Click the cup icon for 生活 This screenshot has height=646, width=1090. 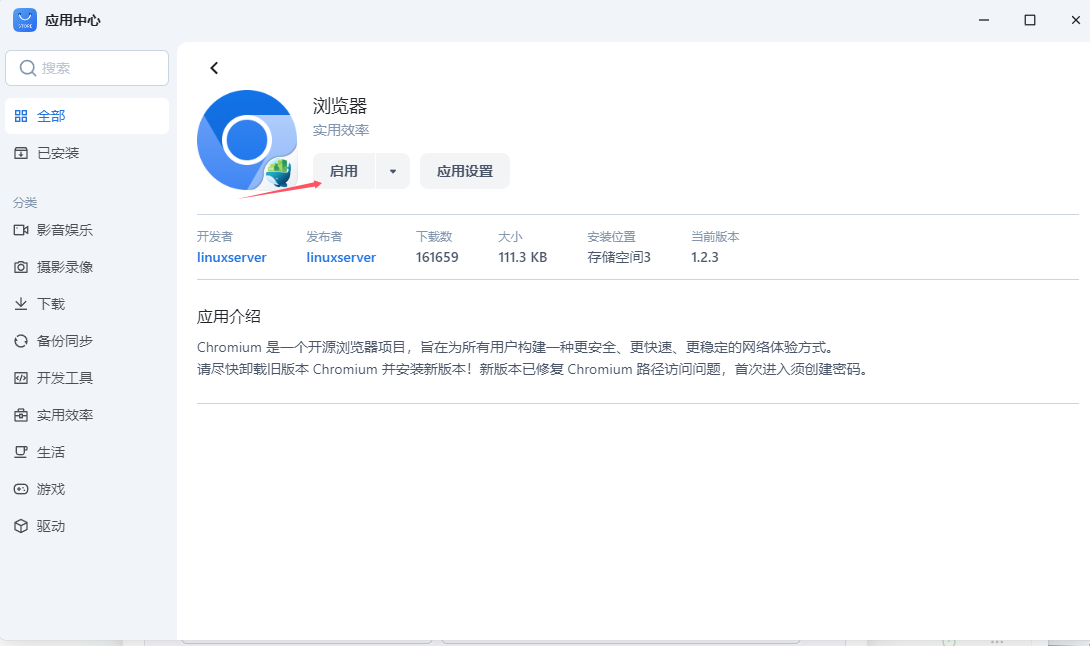(21, 452)
